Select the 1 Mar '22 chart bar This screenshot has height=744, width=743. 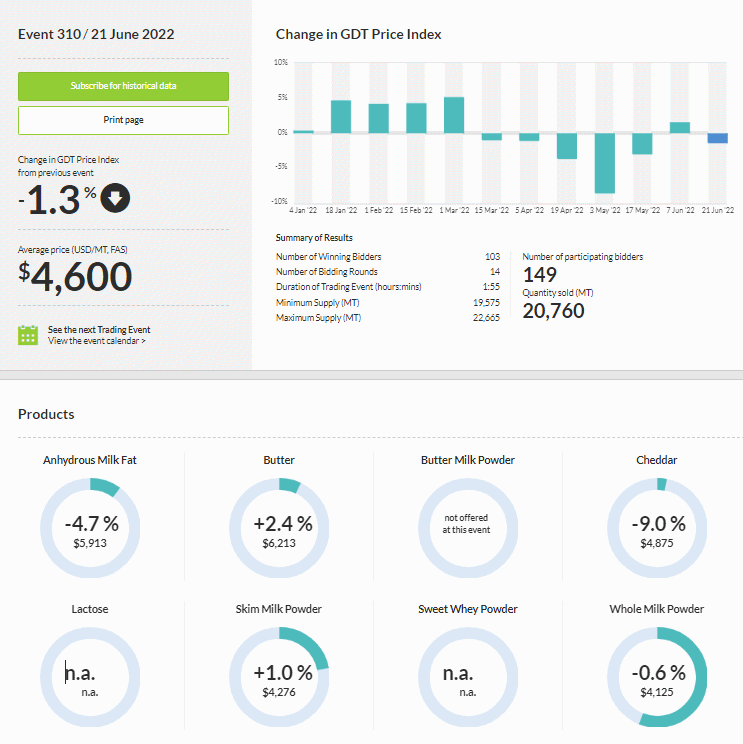(x=454, y=115)
